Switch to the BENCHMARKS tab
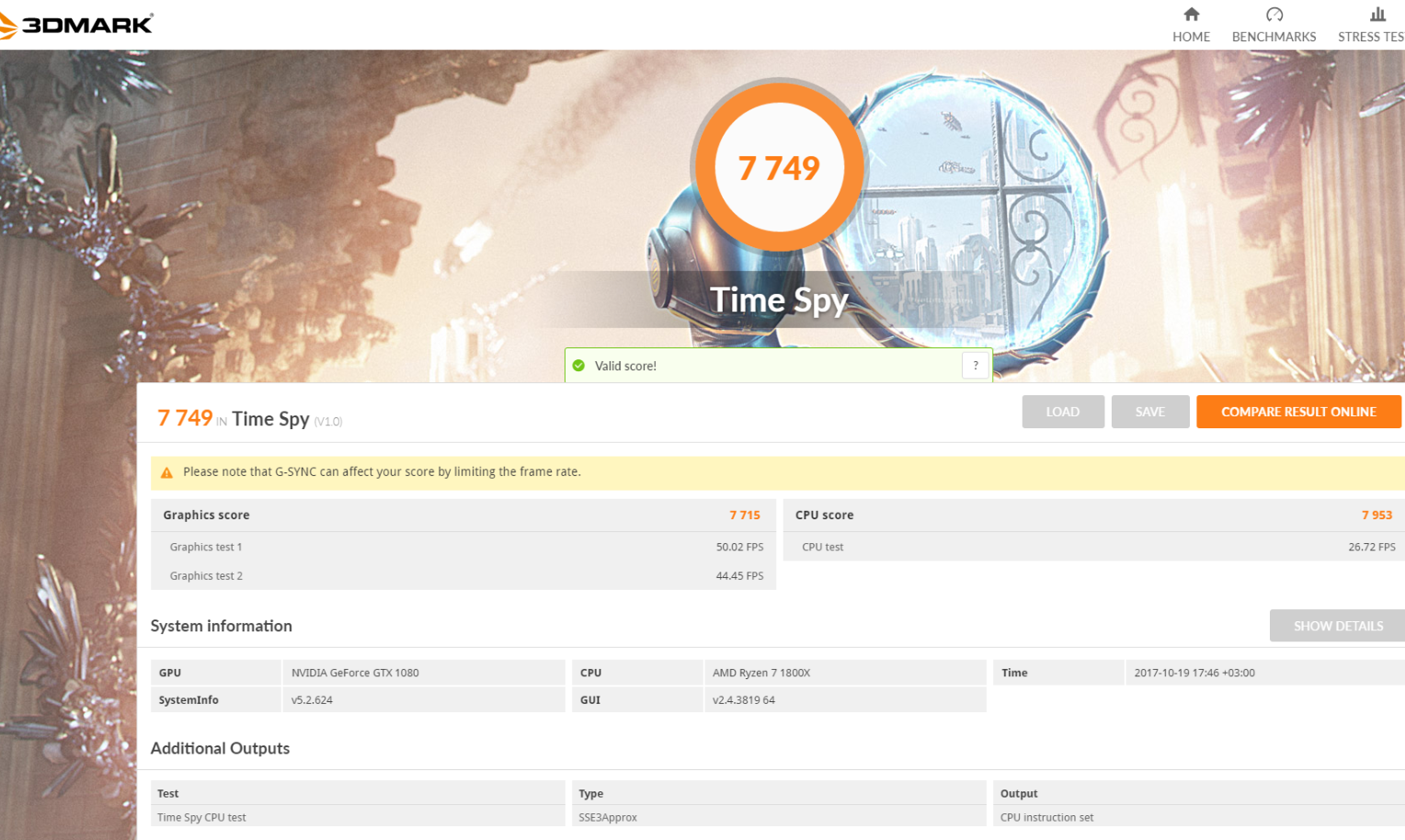Screen dimensions: 1405x840 [x=1274, y=25]
